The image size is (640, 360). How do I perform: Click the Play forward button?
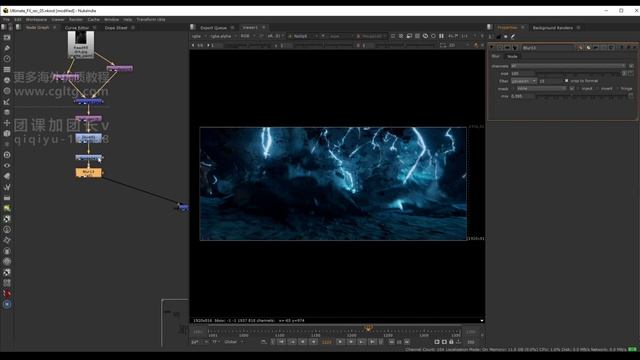point(340,342)
